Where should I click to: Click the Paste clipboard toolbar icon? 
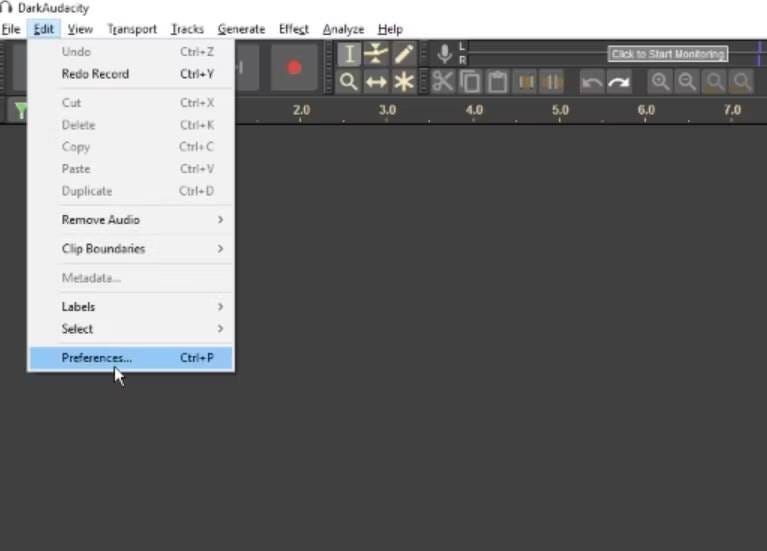pos(498,82)
